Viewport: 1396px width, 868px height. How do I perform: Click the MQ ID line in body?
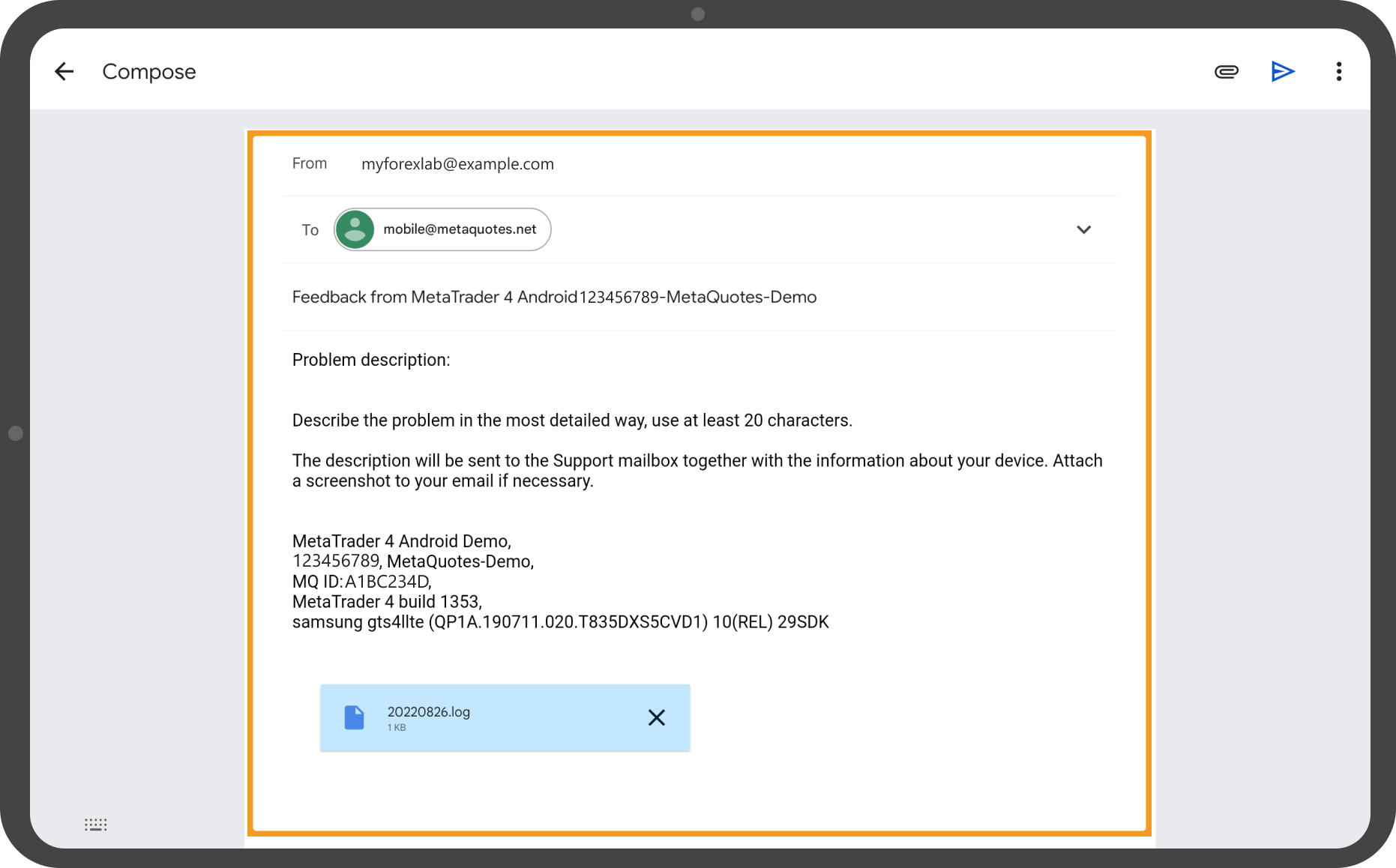(x=361, y=582)
